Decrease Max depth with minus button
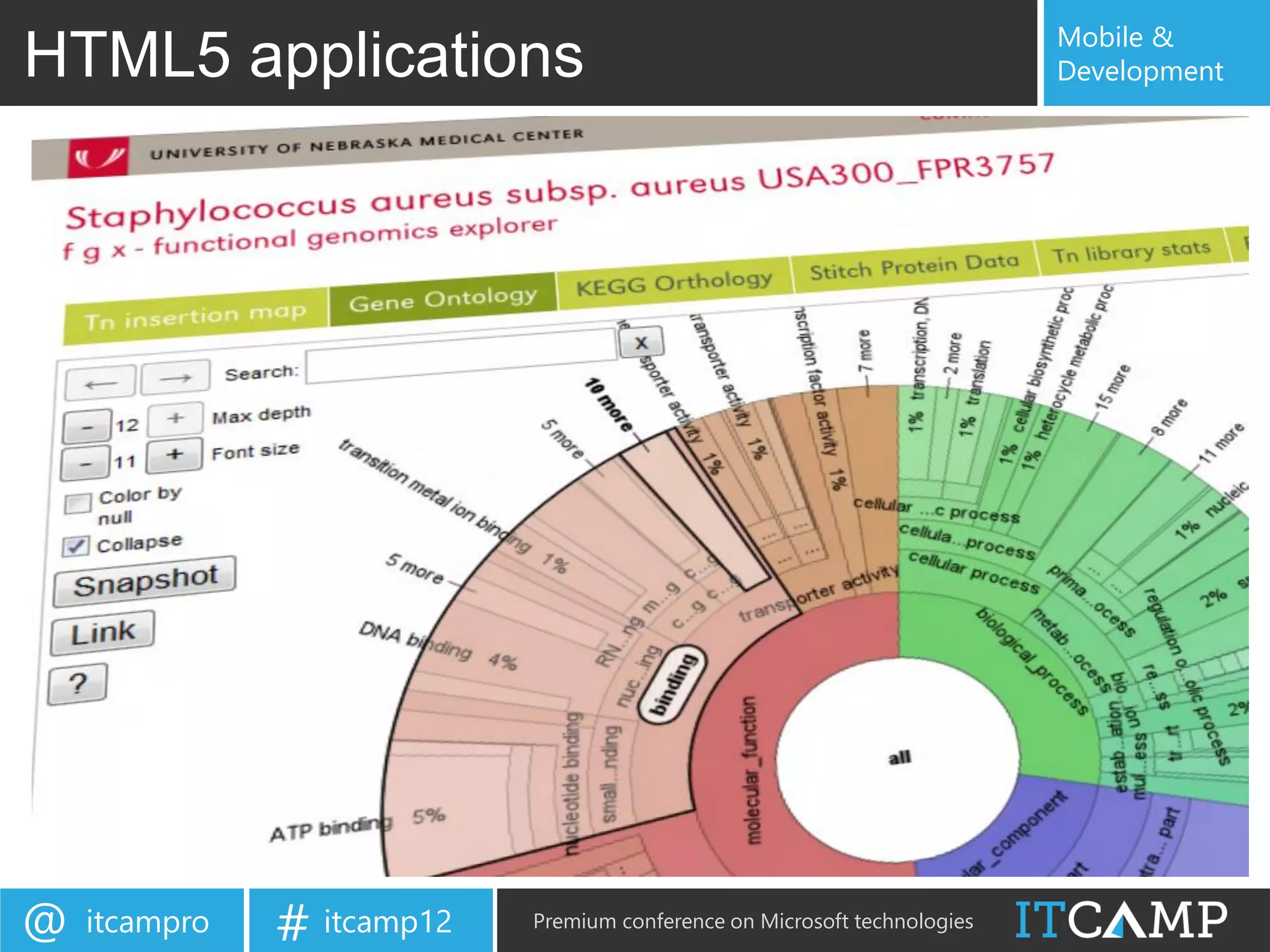The height and width of the screenshot is (952, 1270). pyautogui.click(x=87, y=427)
